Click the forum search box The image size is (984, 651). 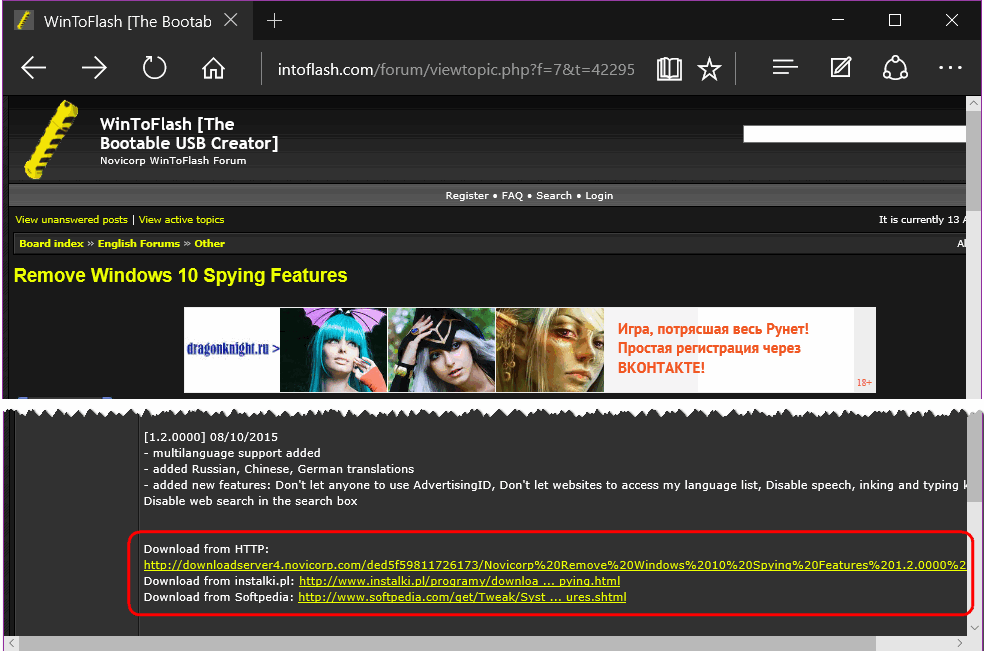point(854,134)
